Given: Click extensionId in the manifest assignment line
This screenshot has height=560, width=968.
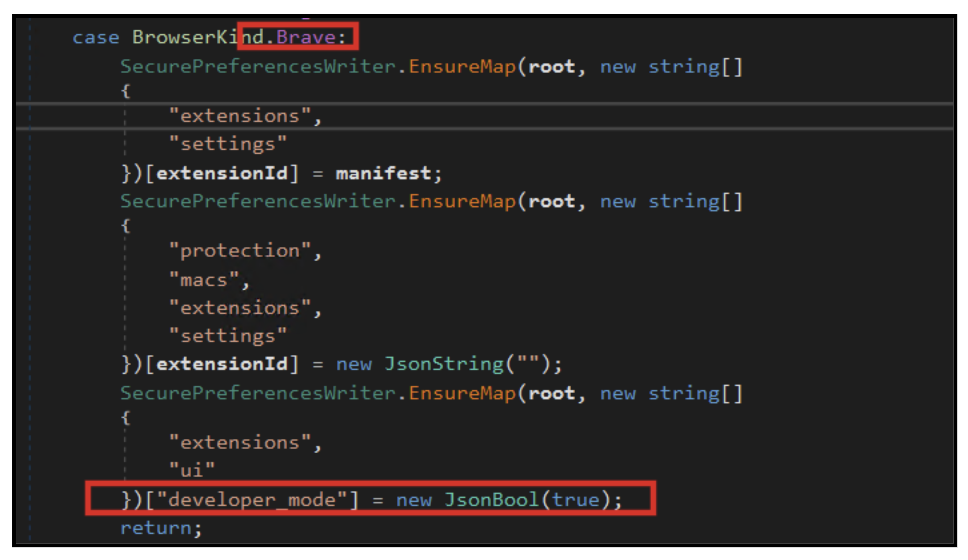Looking at the screenshot, I should click(222, 173).
